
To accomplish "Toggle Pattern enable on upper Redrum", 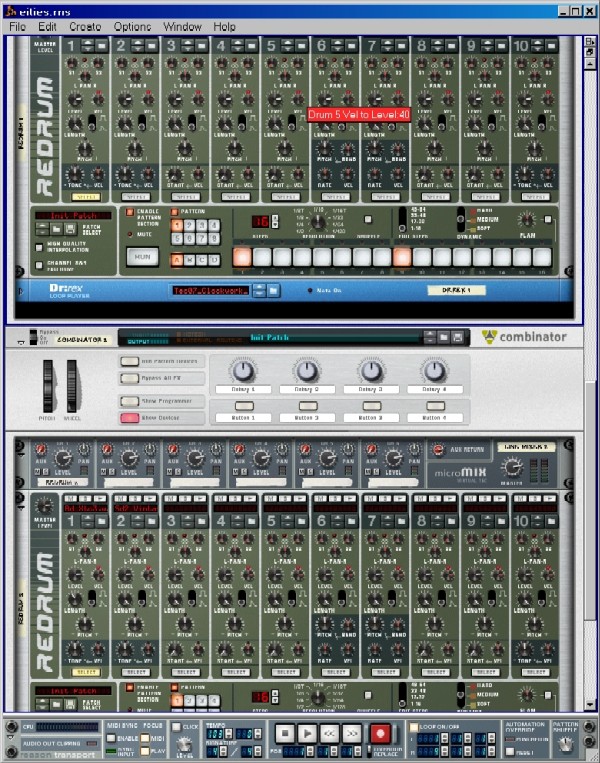I will pyautogui.click(x=174, y=212).
